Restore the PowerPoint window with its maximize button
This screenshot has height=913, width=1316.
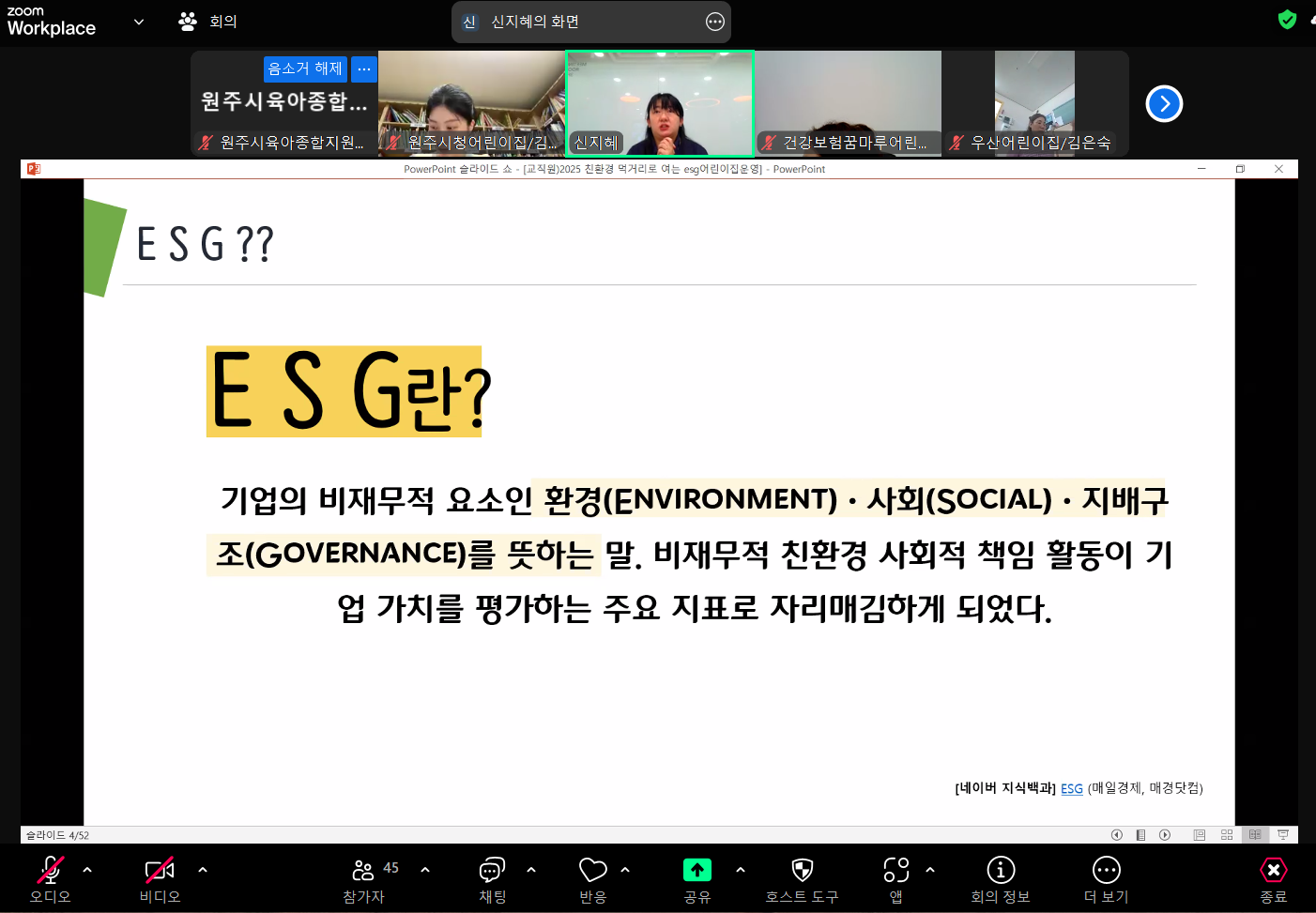coord(1240,169)
